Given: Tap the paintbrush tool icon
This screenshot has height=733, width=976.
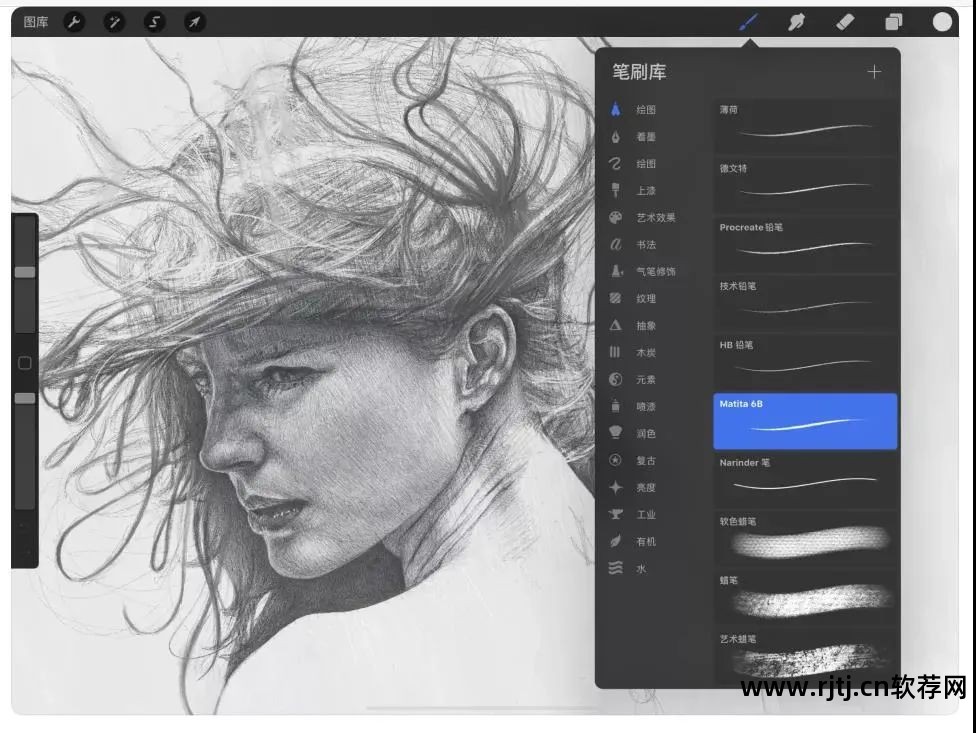Looking at the screenshot, I should pyautogui.click(x=748, y=21).
